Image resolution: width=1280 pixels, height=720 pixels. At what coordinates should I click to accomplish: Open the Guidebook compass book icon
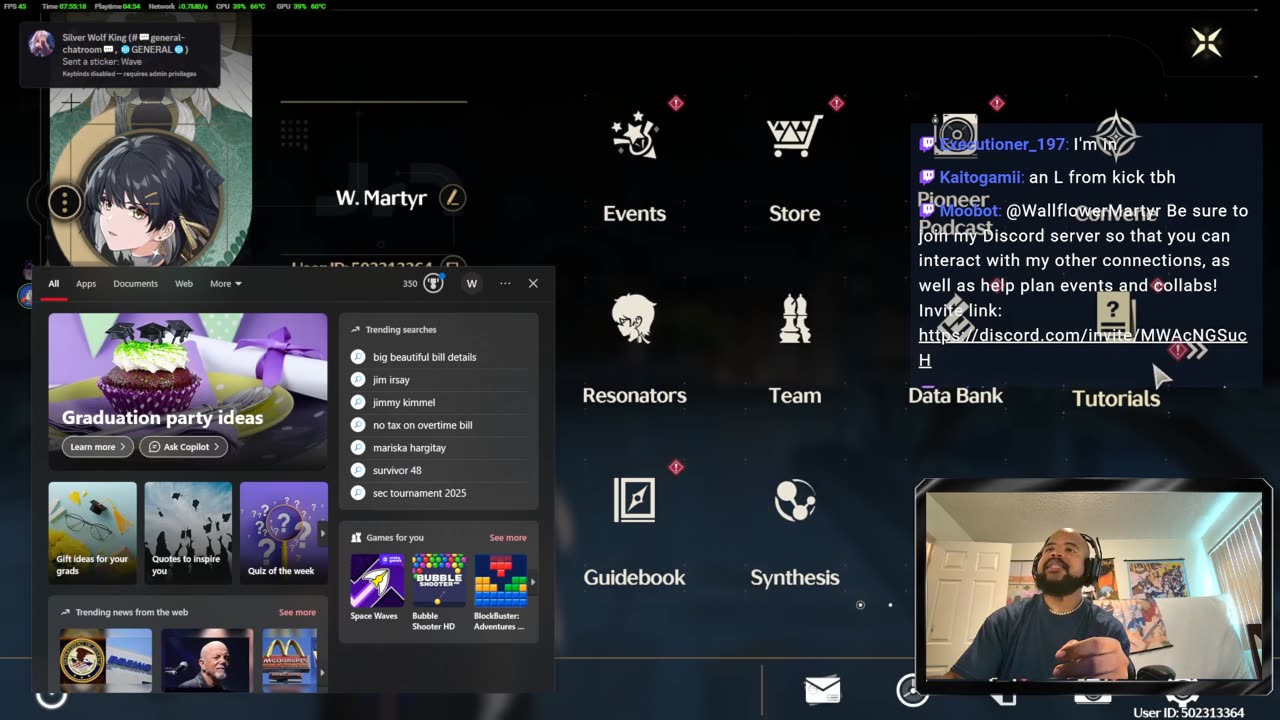pos(634,500)
